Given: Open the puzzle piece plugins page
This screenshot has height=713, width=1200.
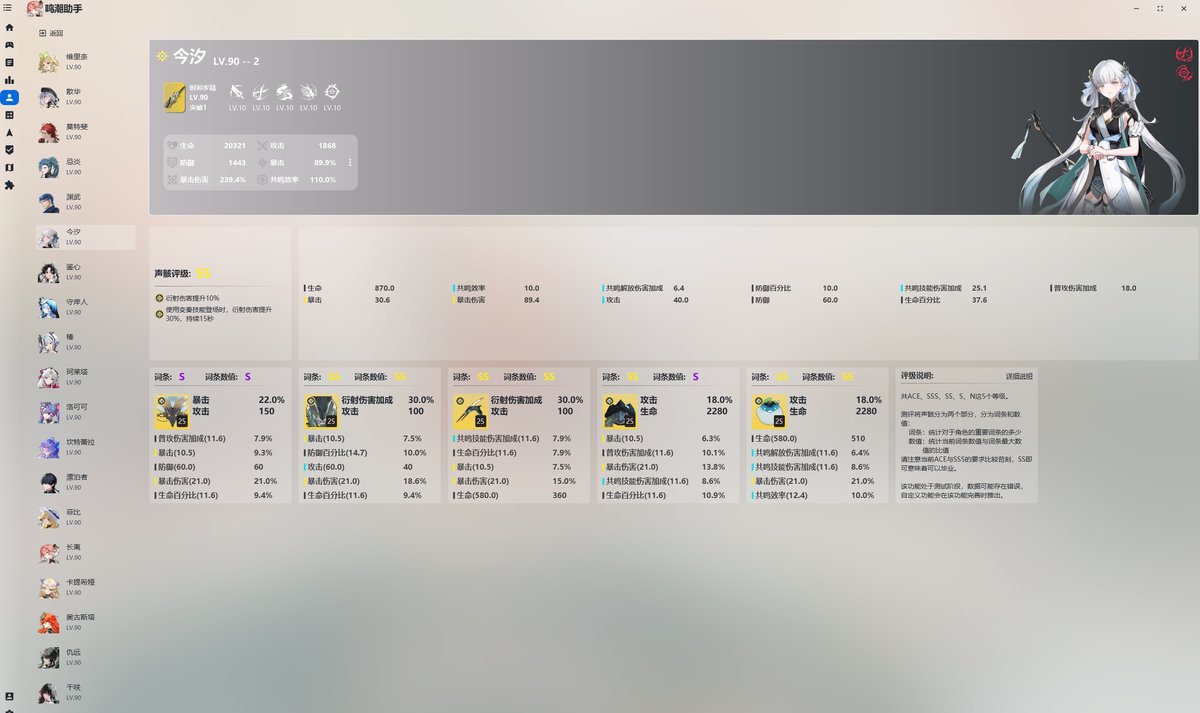Looking at the screenshot, I should click(9, 185).
